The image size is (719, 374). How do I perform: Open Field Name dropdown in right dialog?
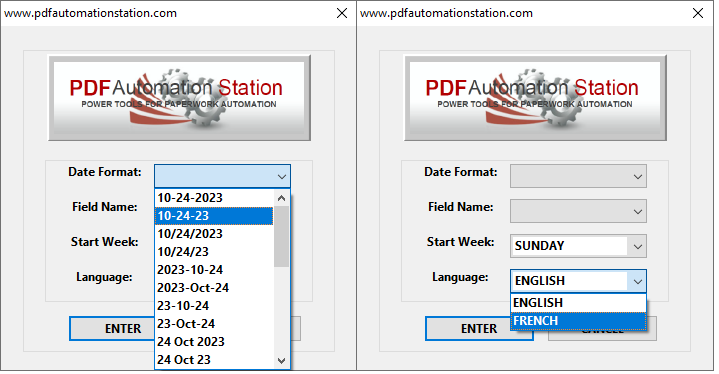tap(578, 211)
